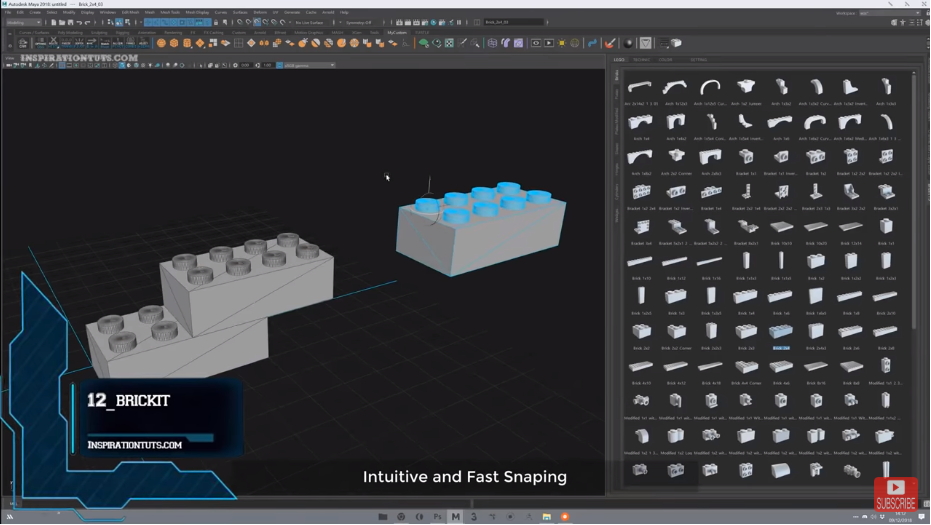Pick the Bracket 1x1 piece
The height and width of the screenshot is (525, 931).
pos(746,157)
